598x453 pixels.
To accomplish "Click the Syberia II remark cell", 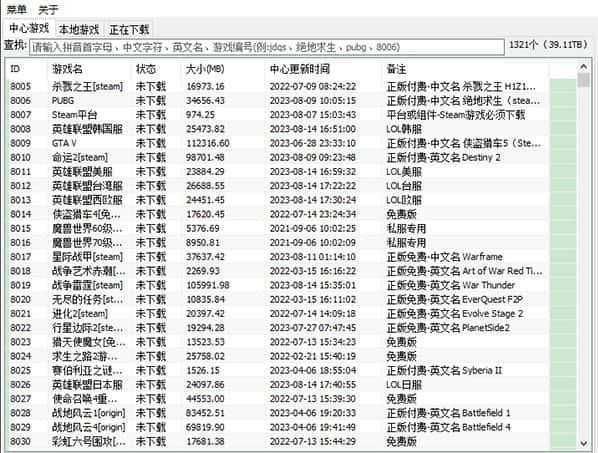I will point(444,371).
